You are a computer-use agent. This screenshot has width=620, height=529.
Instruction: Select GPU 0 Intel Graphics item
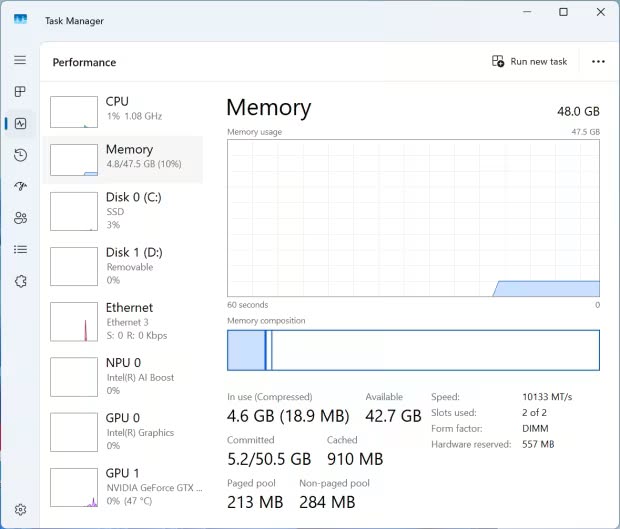tap(125, 431)
